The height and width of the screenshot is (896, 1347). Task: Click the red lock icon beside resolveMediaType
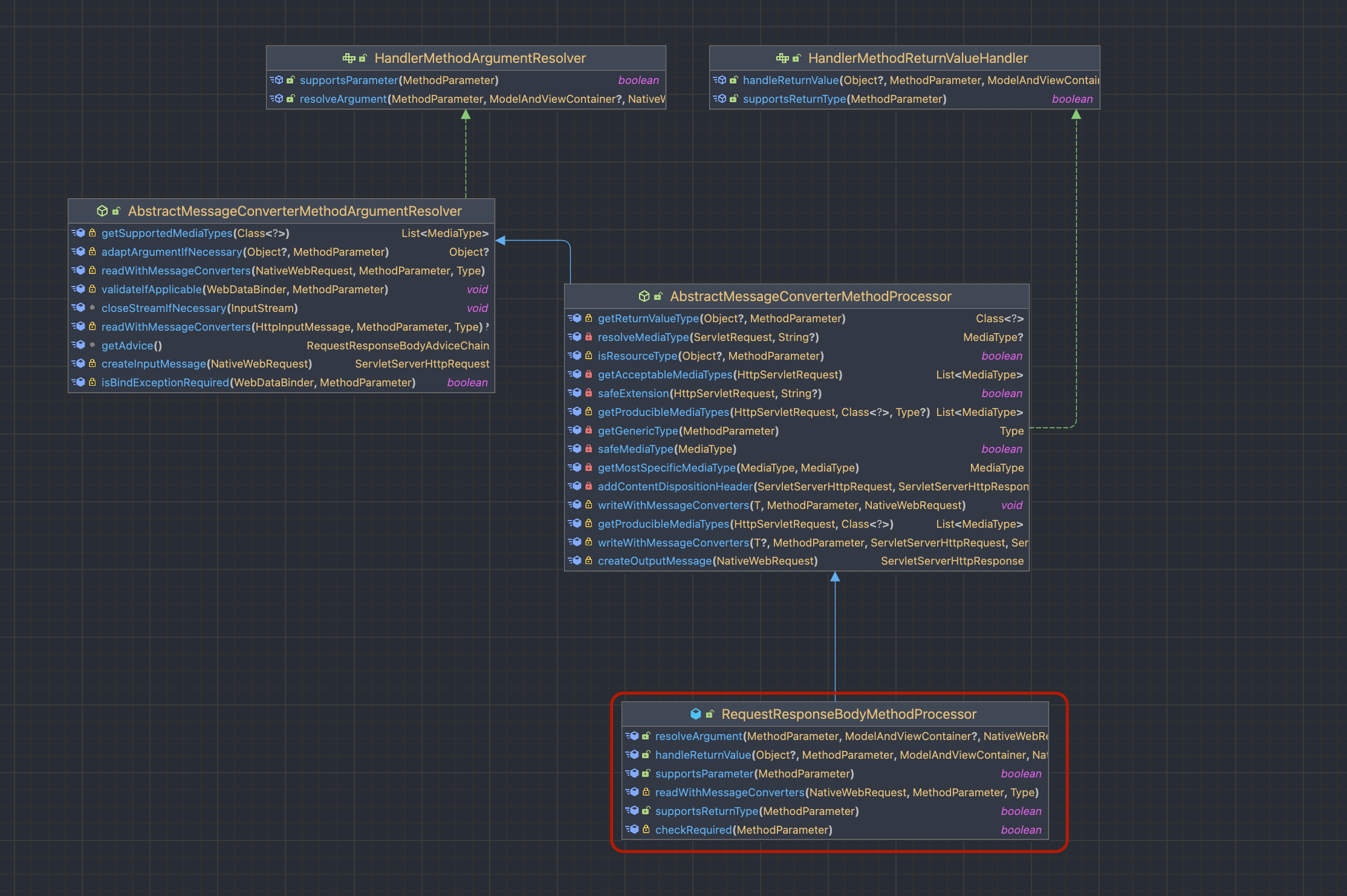[x=588, y=337]
